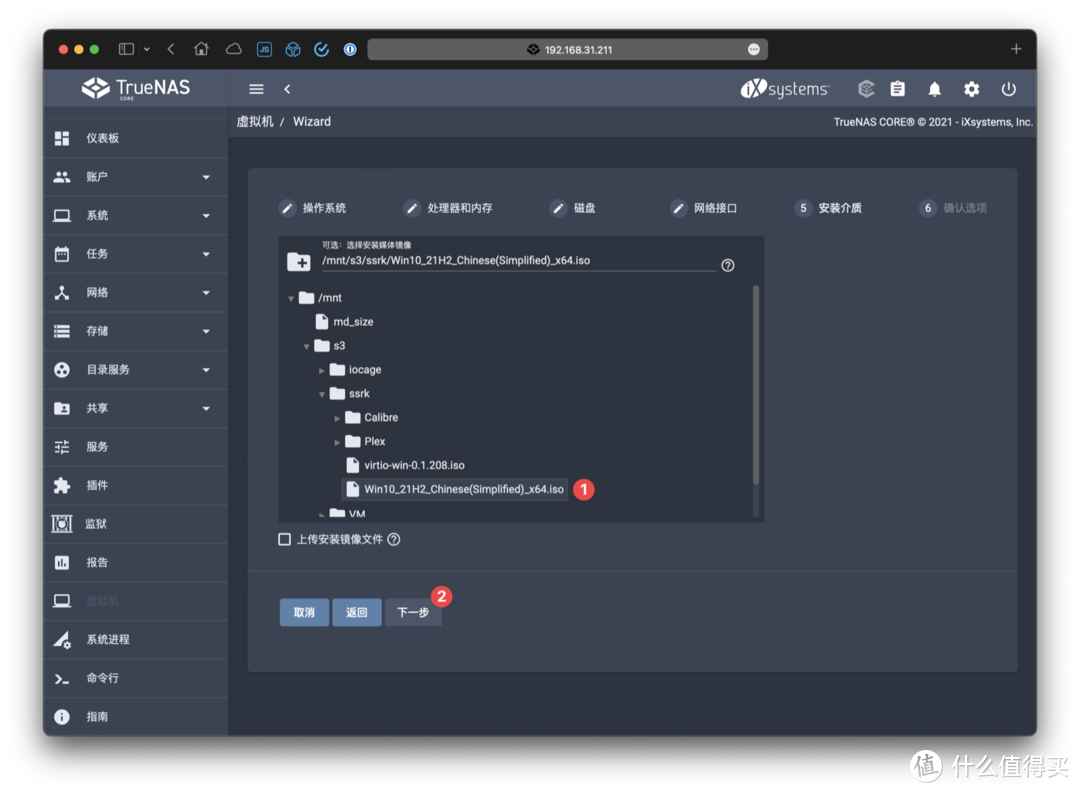1080x793 pixels.
Task: Show help for upload image file option
Action: point(394,539)
